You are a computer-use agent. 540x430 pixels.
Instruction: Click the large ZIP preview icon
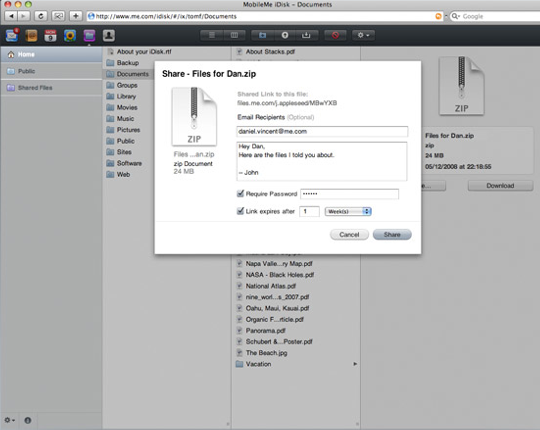[x=461, y=85]
